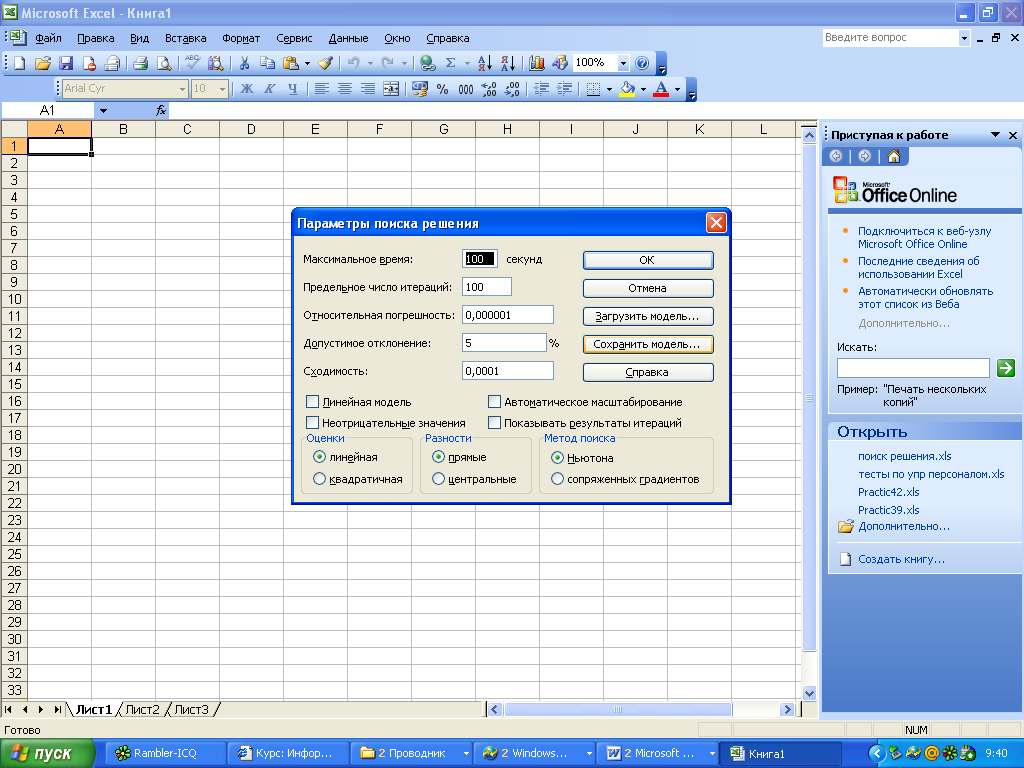Click the Chart Wizard icon
The image size is (1024, 768).
537,63
